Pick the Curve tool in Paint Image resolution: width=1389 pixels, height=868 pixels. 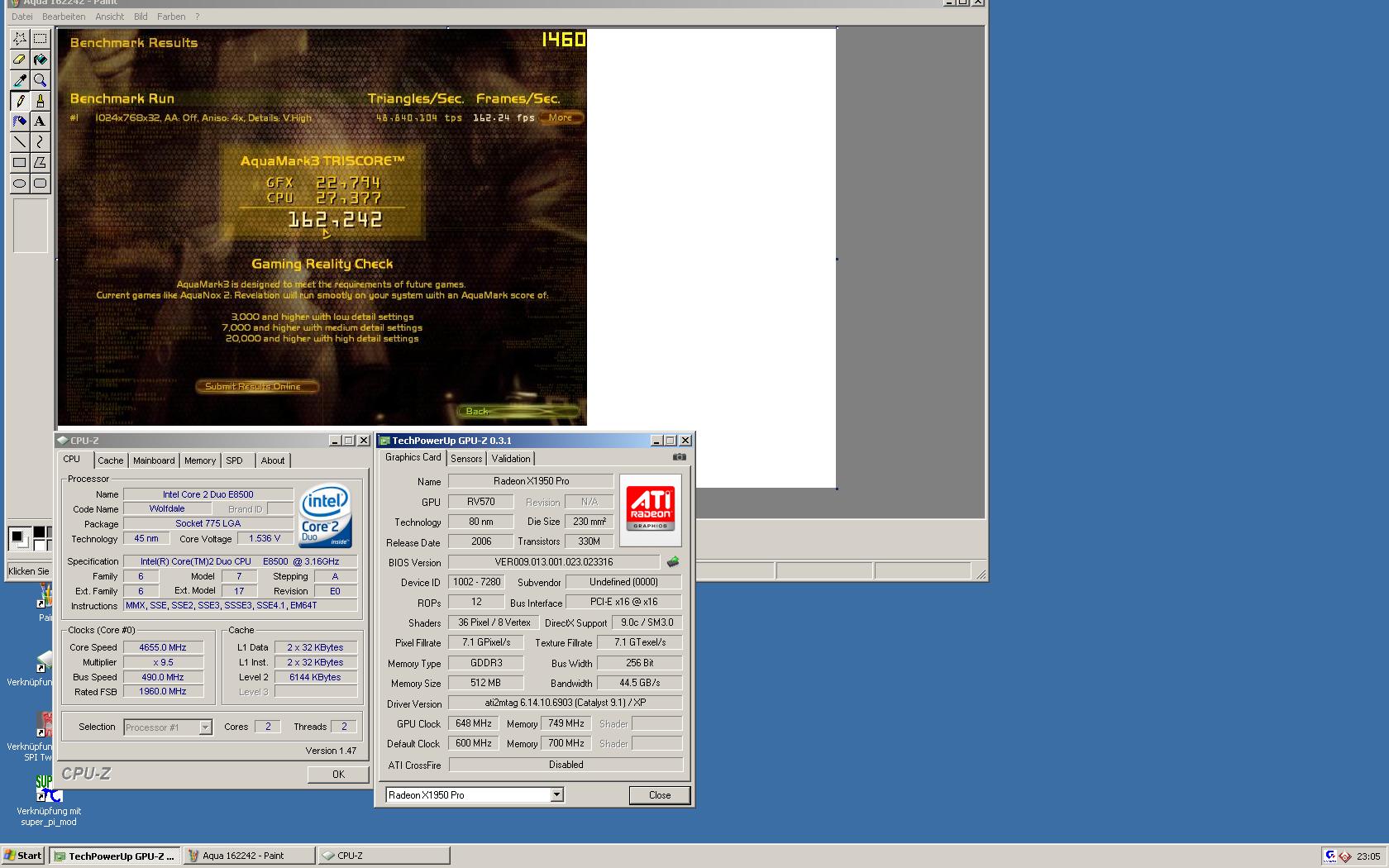click(x=40, y=142)
